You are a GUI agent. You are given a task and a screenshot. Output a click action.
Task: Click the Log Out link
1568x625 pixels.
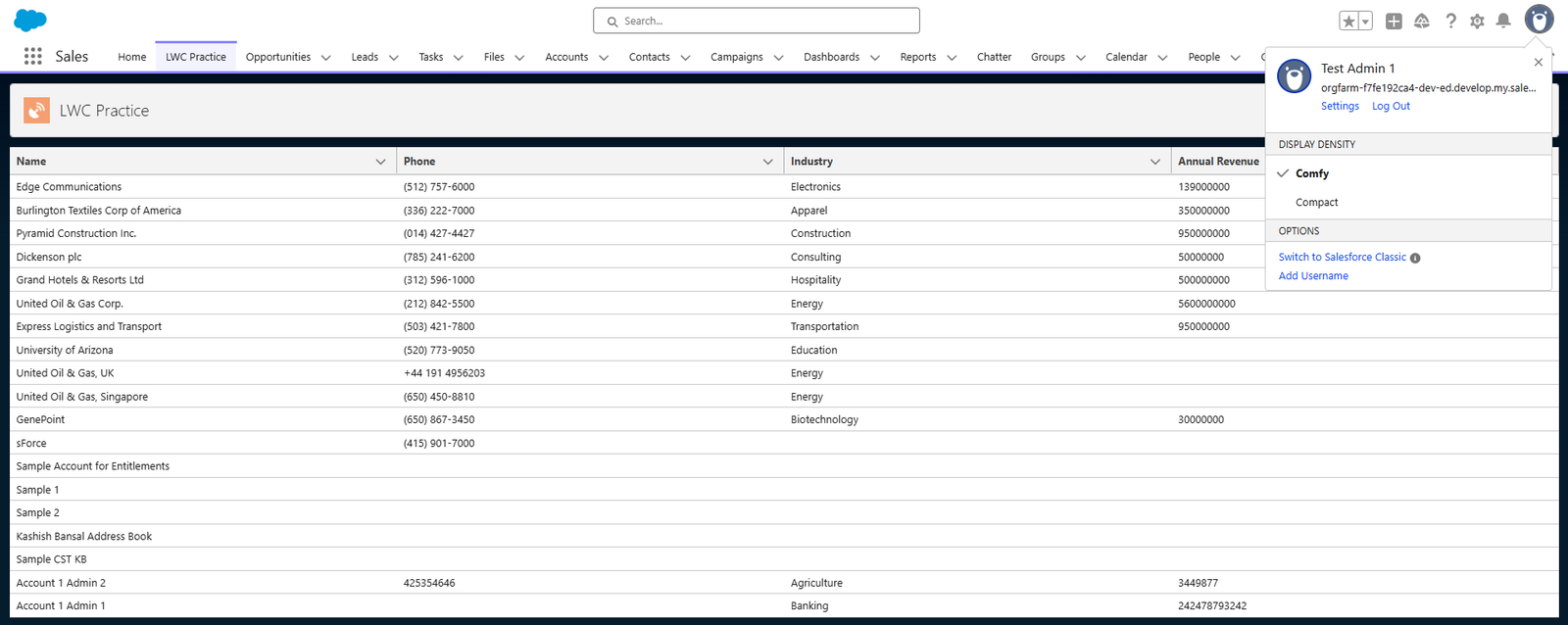coord(1391,106)
